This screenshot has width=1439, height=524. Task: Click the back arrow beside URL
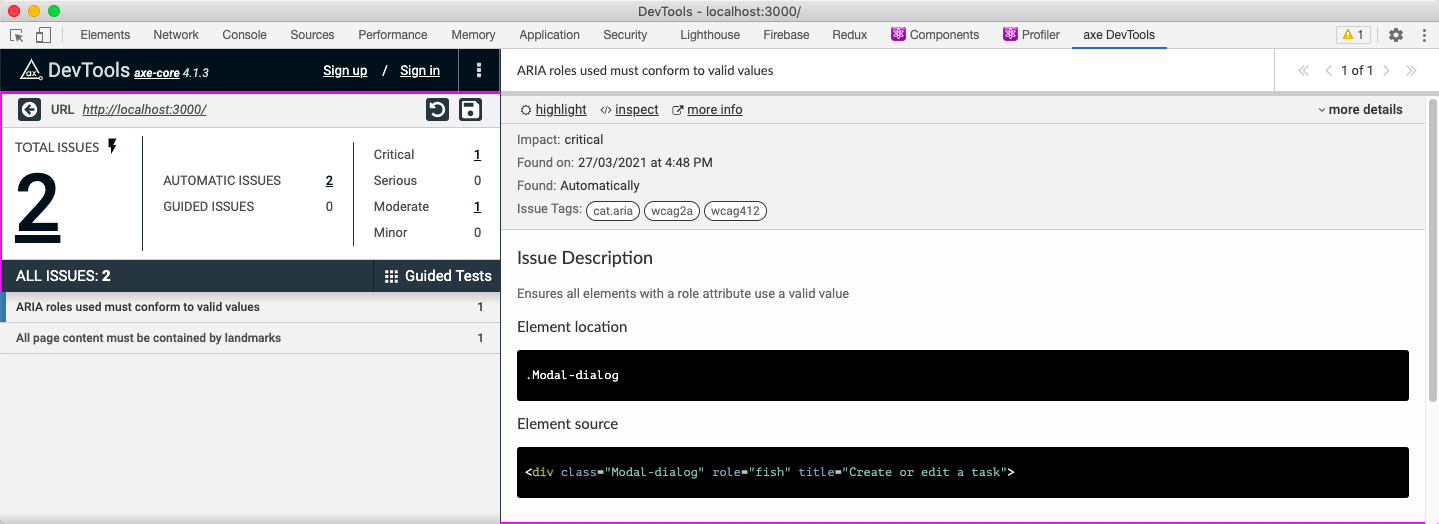(x=29, y=110)
